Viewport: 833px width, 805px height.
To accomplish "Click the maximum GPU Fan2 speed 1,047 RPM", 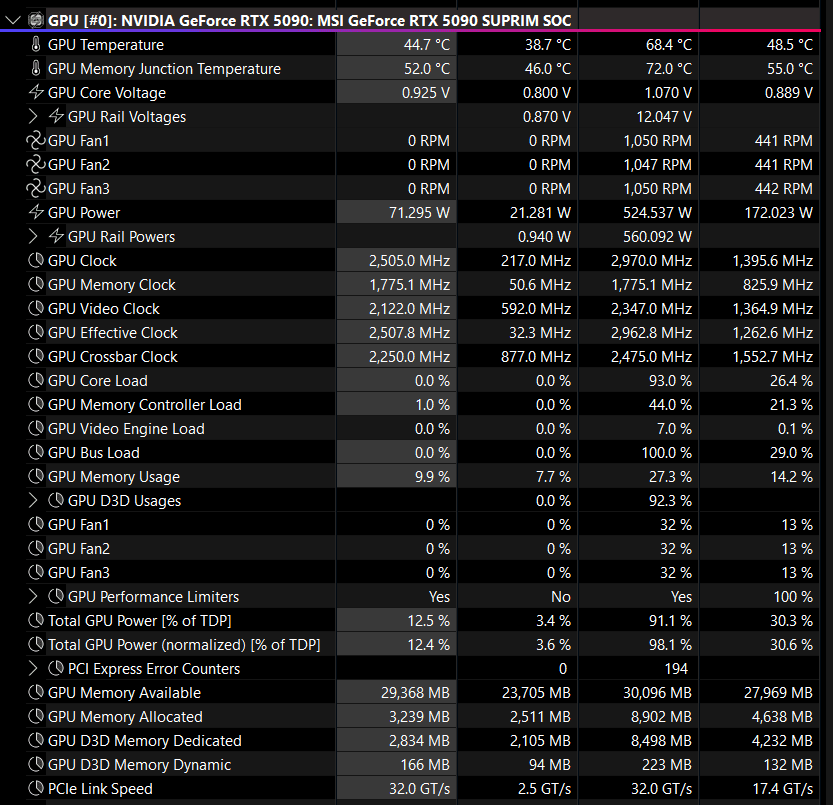I will (658, 165).
